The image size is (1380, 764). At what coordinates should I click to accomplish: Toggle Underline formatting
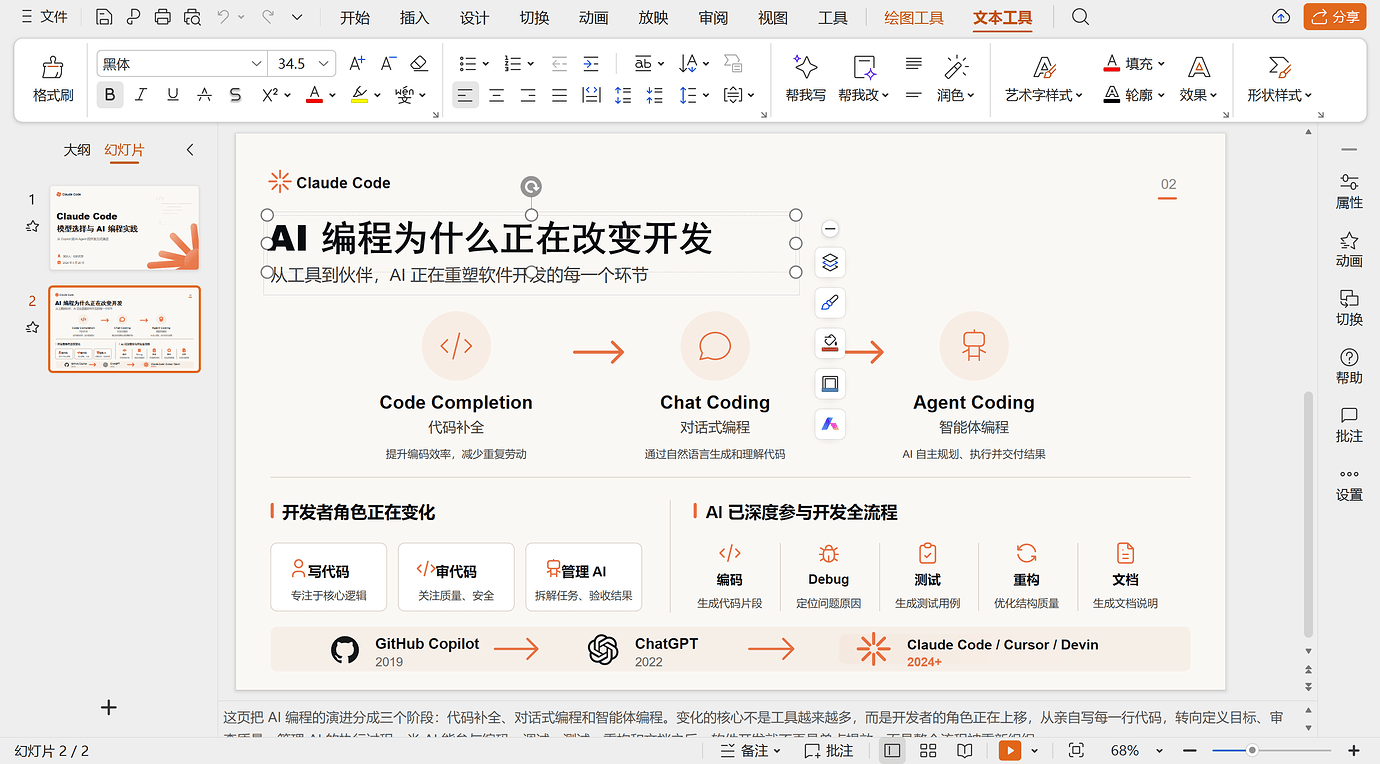pyautogui.click(x=173, y=95)
